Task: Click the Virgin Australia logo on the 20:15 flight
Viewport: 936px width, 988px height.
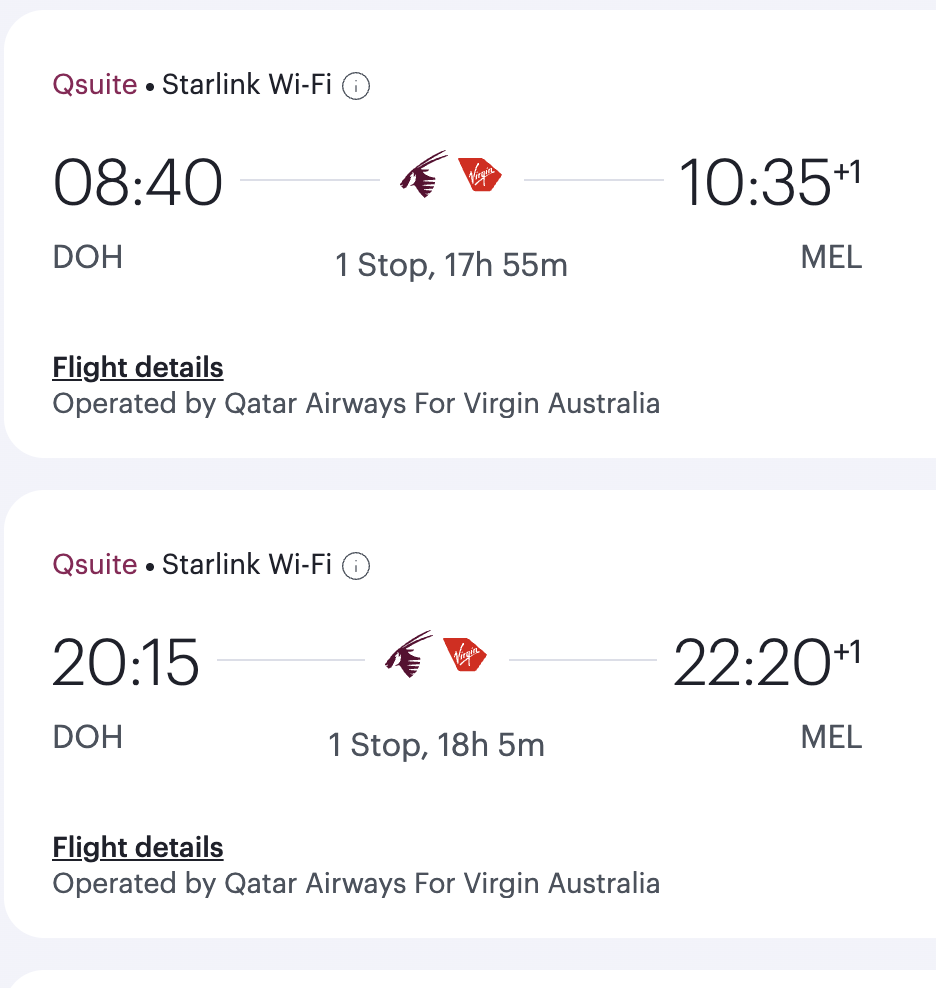Action: pyautogui.click(x=465, y=656)
